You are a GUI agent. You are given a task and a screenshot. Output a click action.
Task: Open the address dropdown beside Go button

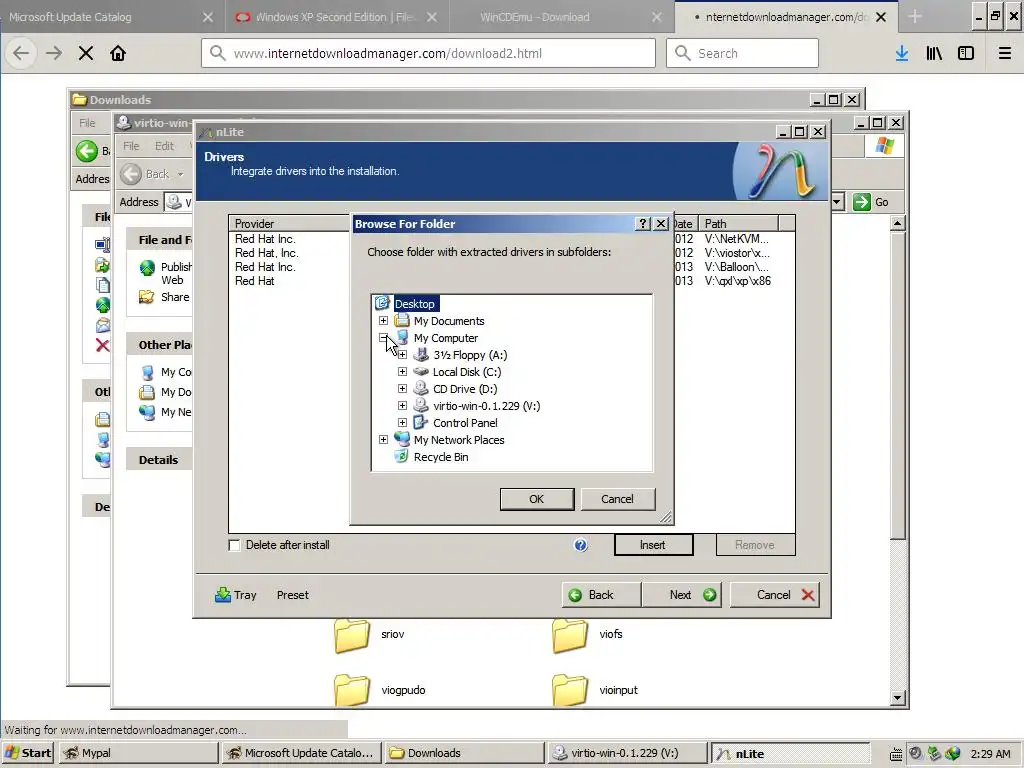pyautogui.click(x=837, y=202)
